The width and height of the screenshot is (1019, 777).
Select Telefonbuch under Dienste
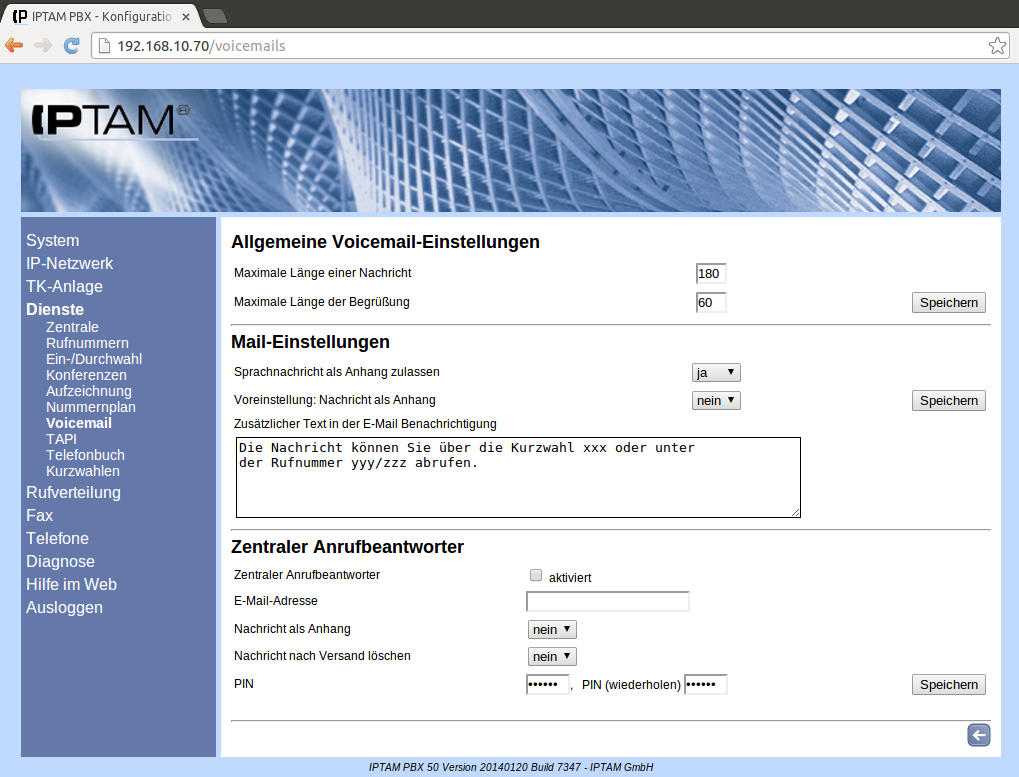click(85, 455)
